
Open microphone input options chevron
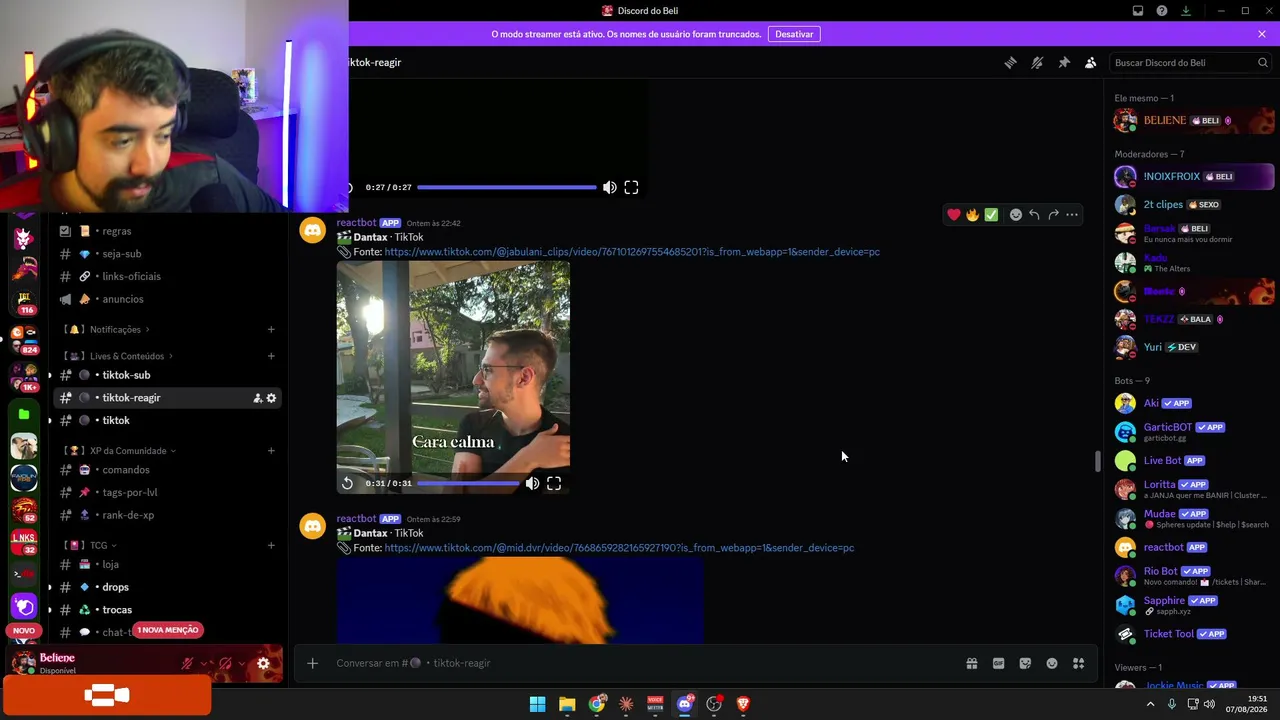pyautogui.click(x=205, y=663)
